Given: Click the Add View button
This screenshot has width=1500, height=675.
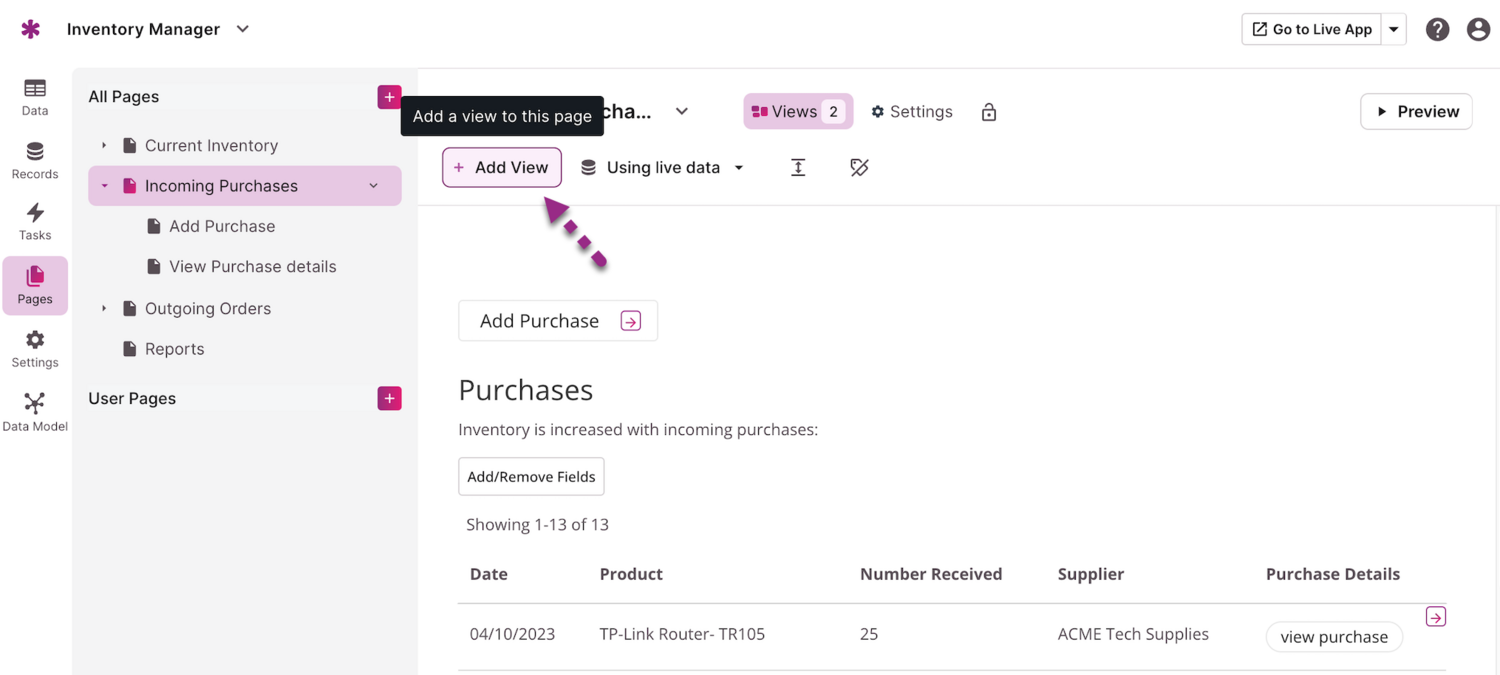Looking at the screenshot, I should [501, 167].
